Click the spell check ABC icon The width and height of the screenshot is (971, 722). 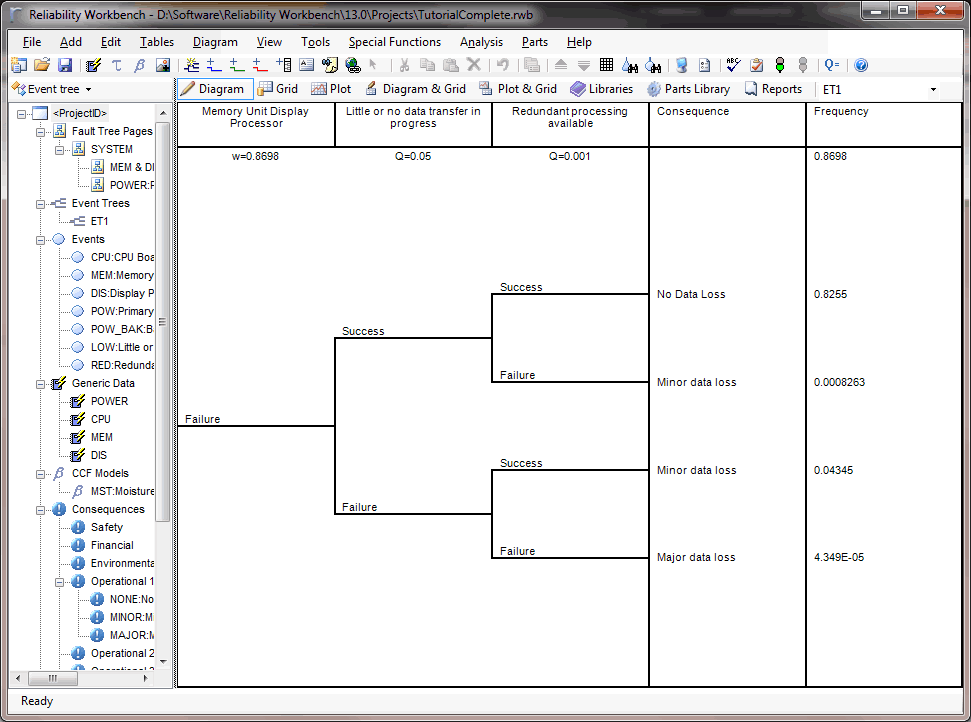[x=733, y=65]
